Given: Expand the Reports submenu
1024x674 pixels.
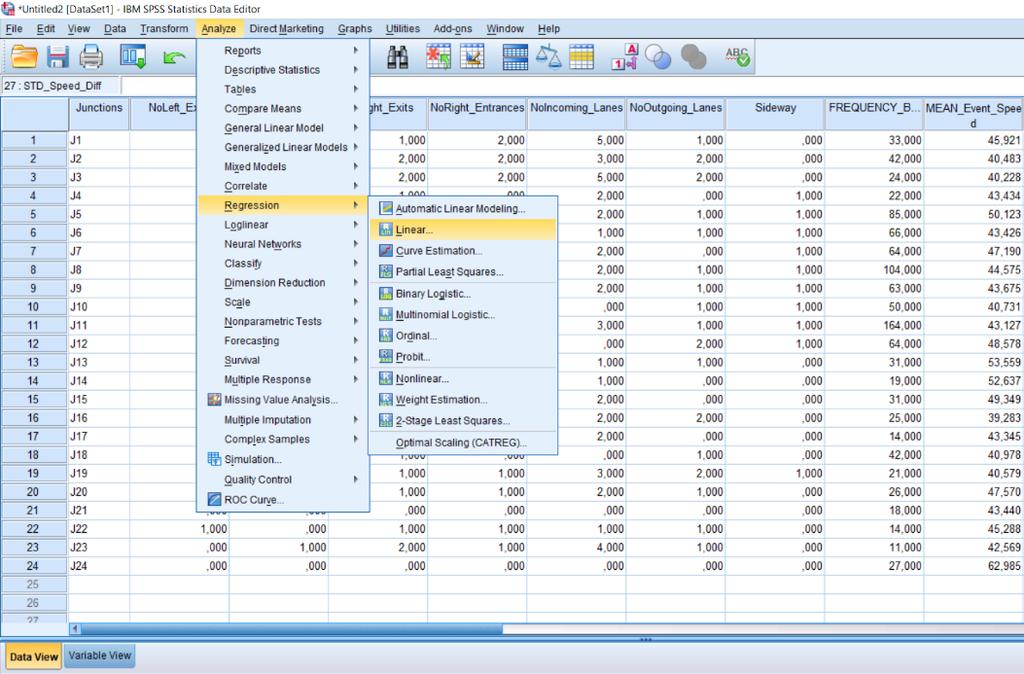Looking at the screenshot, I should (x=283, y=50).
